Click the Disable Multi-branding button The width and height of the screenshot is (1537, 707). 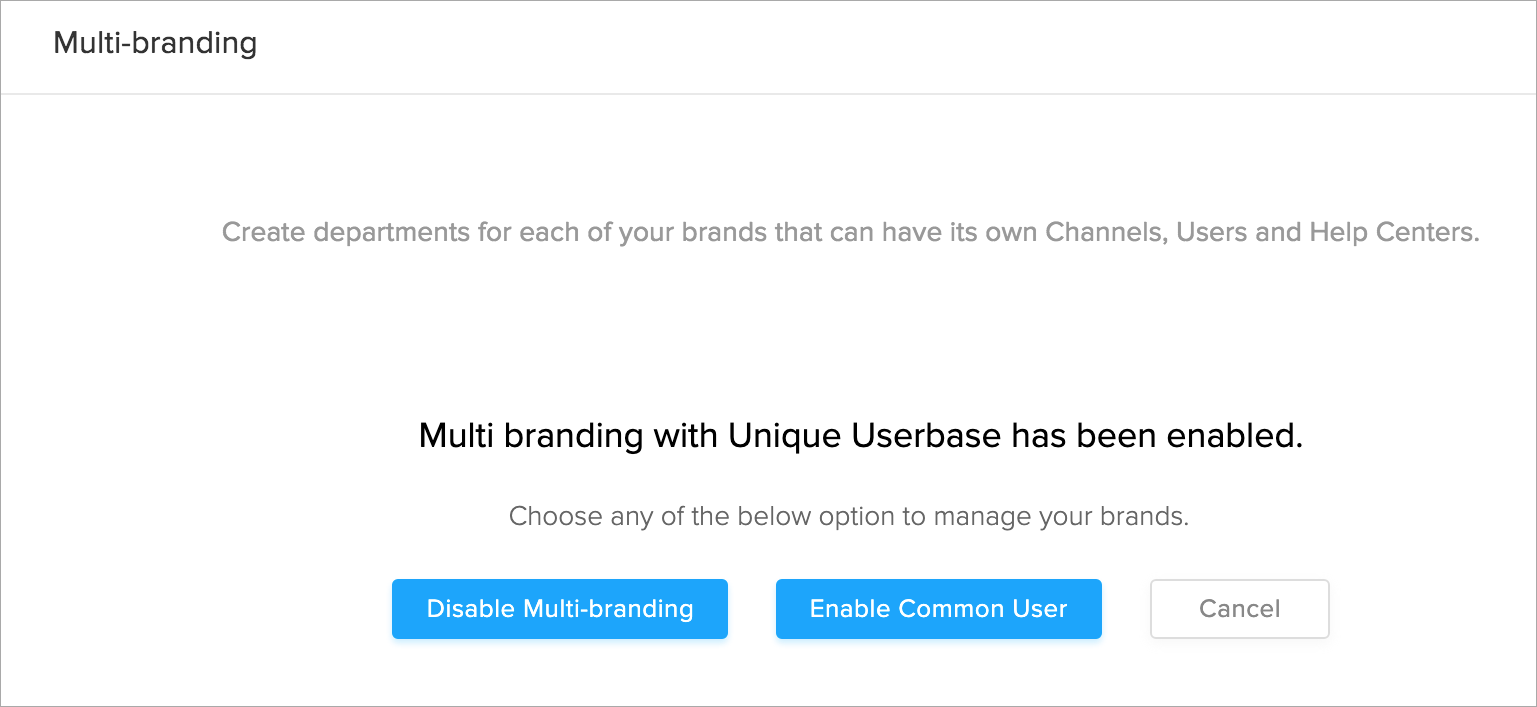(559, 609)
